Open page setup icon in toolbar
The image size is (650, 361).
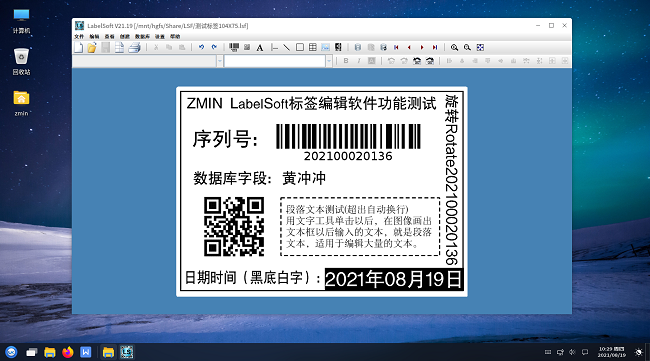[119, 48]
